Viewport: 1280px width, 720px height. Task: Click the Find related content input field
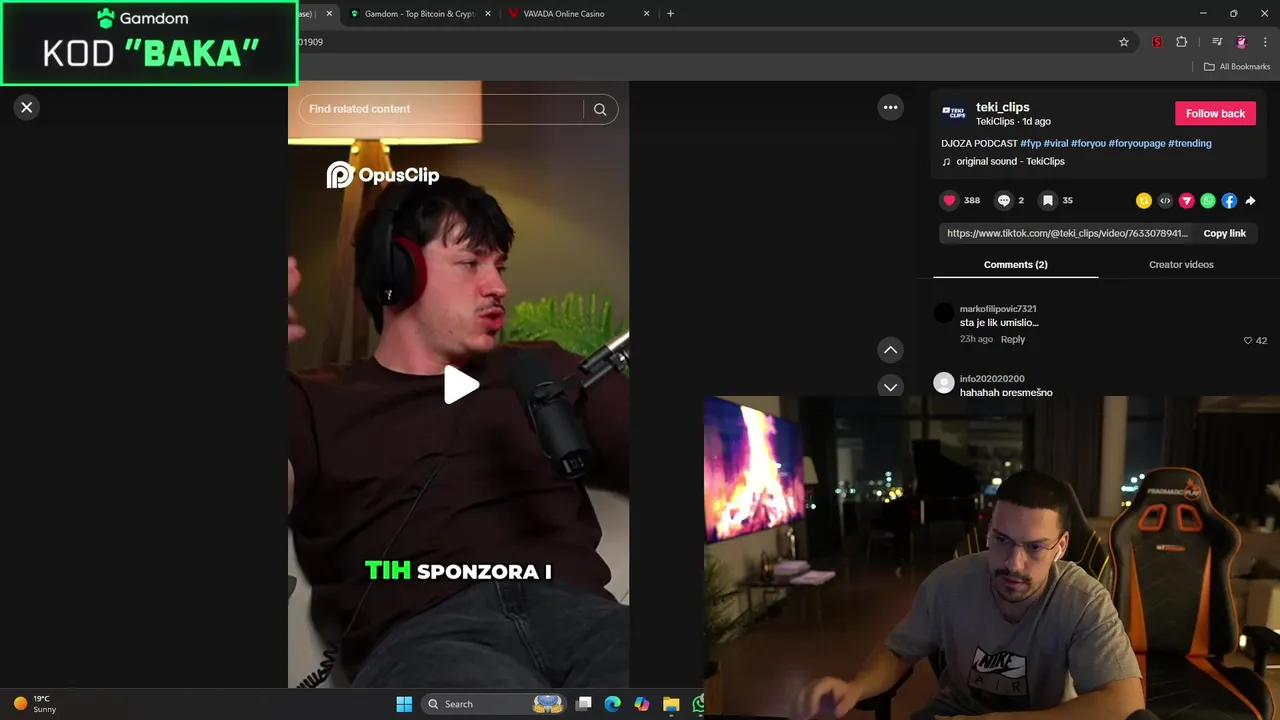tap(440, 109)
